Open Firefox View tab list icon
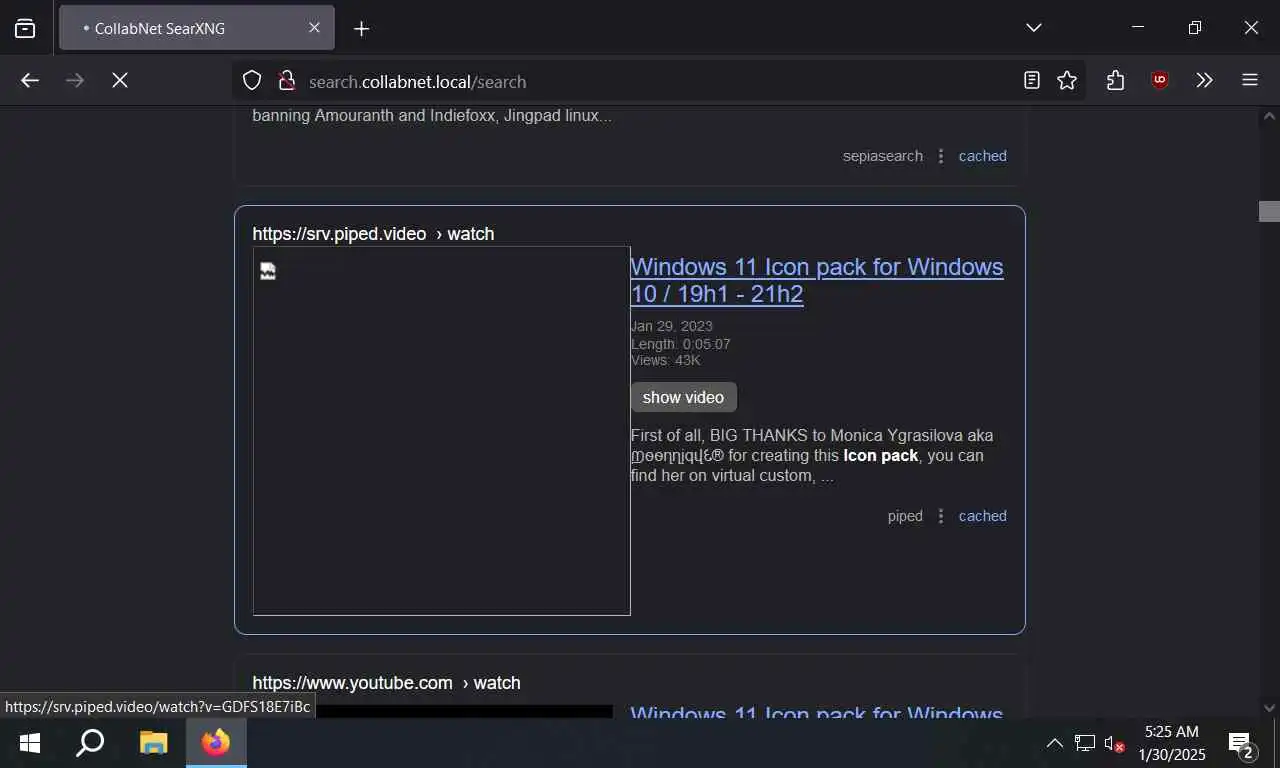This screenshot has width=1280, height=768. (x=25, y=28)
